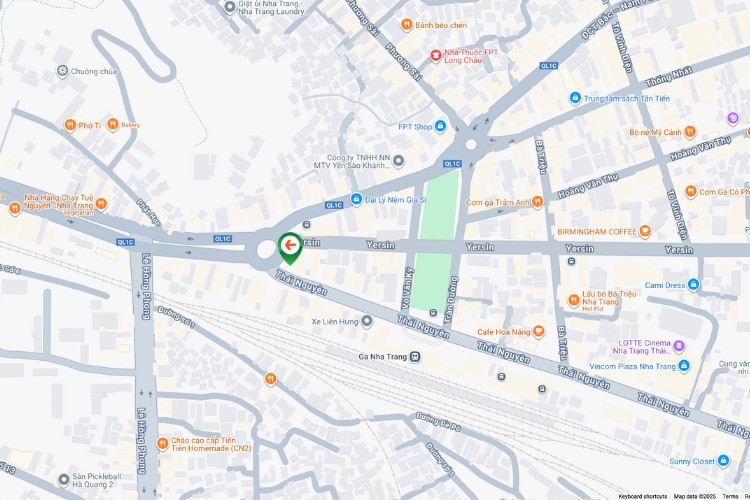Click the green park area by Võ Văn Ký
This screenshot has height=500, width=750.
[x=435, y=239]
